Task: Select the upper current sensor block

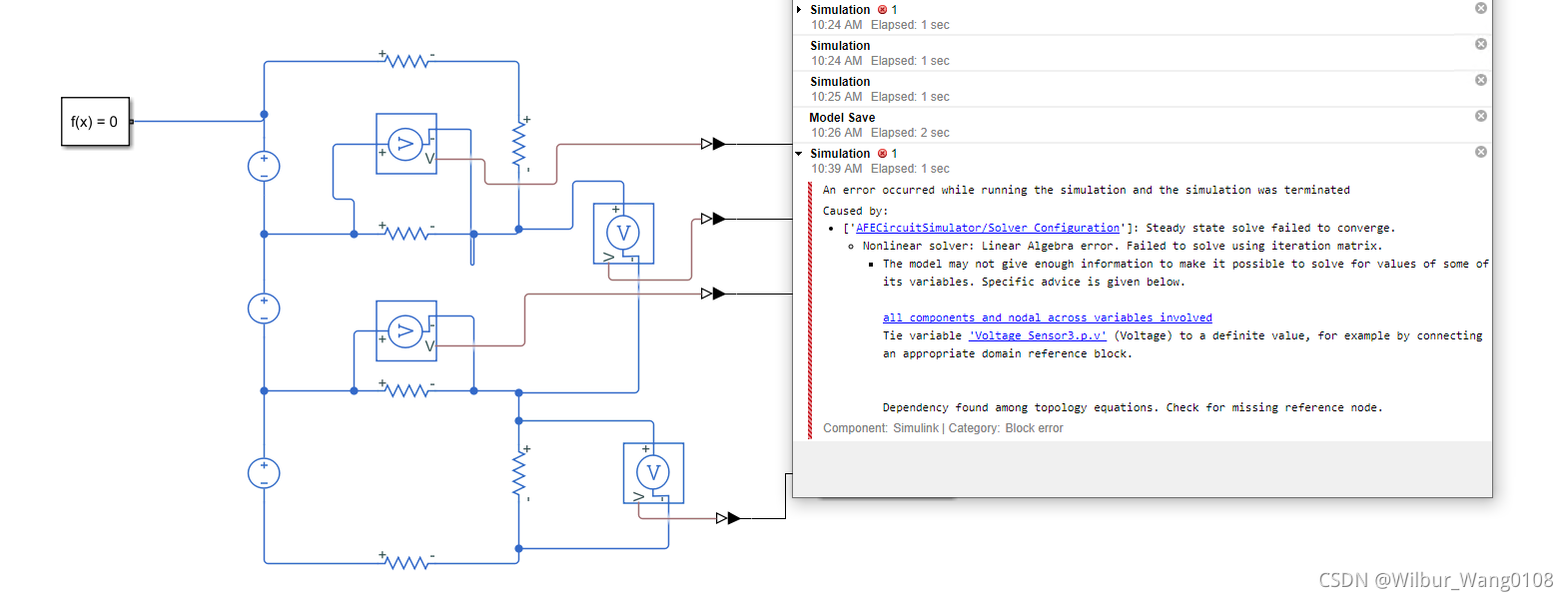Action: coord(405,144)
